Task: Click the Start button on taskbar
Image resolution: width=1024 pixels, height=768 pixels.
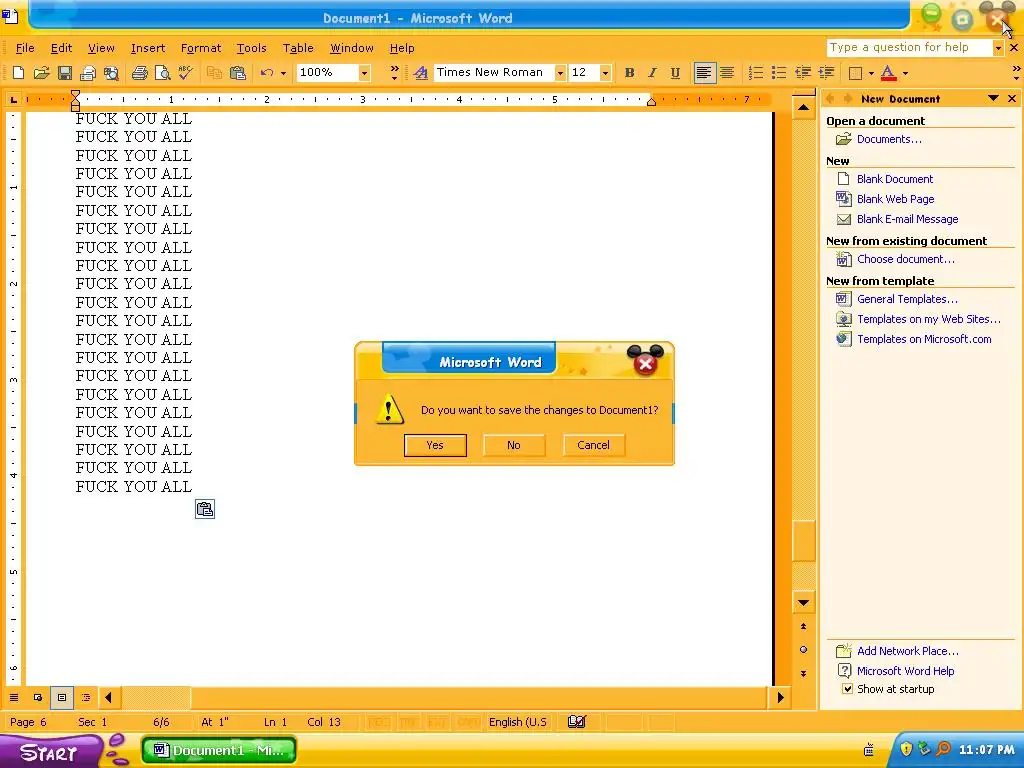Action: [49, 752]
